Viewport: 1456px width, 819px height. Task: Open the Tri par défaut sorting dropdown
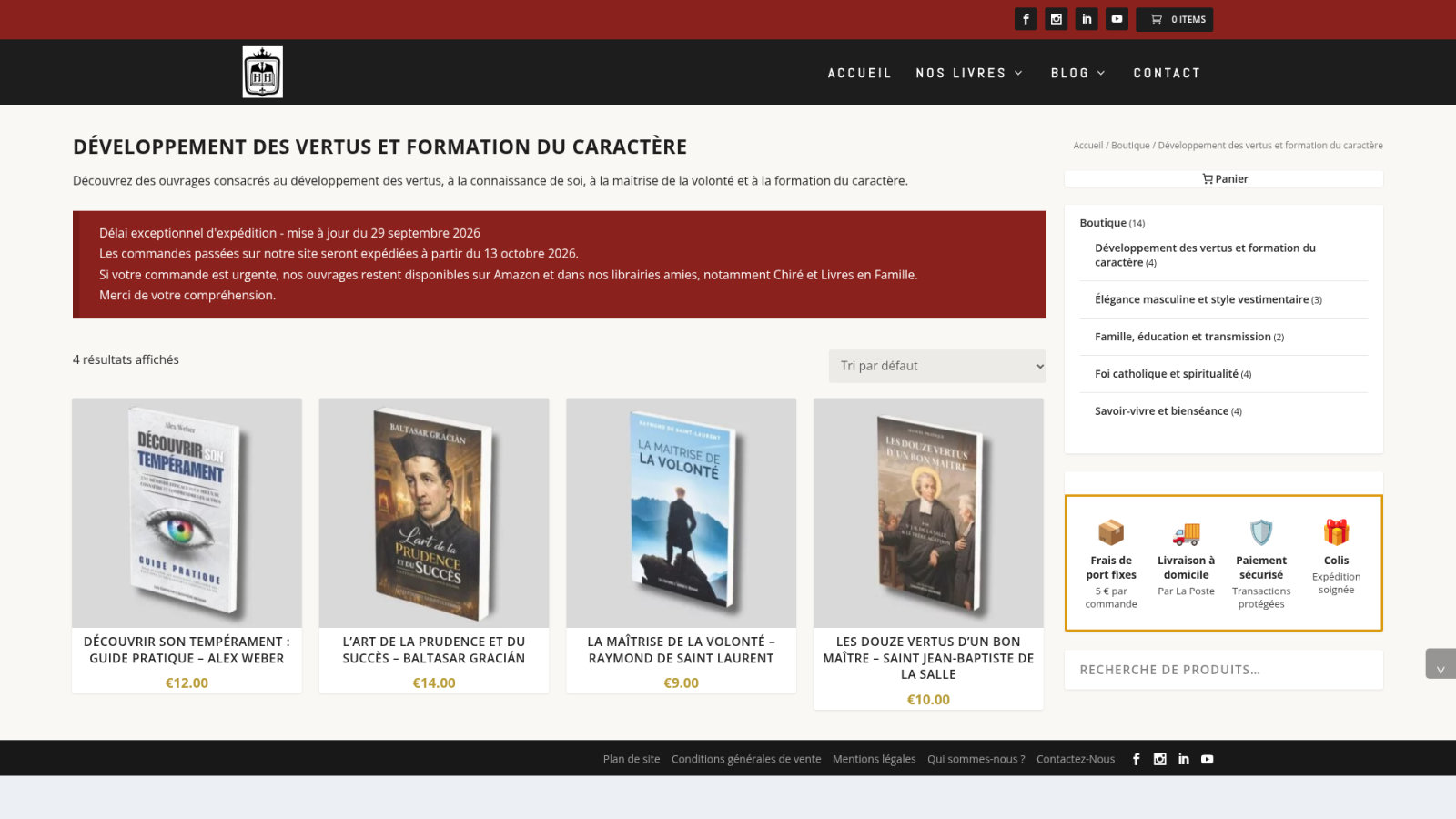(937, 366)
